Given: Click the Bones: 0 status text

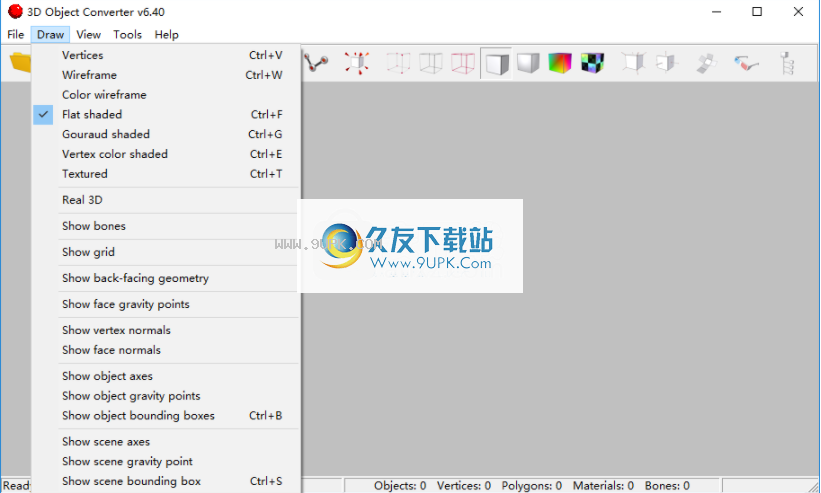Looking at the screenshot, I should pyautogui.click(x=667, y=486).
